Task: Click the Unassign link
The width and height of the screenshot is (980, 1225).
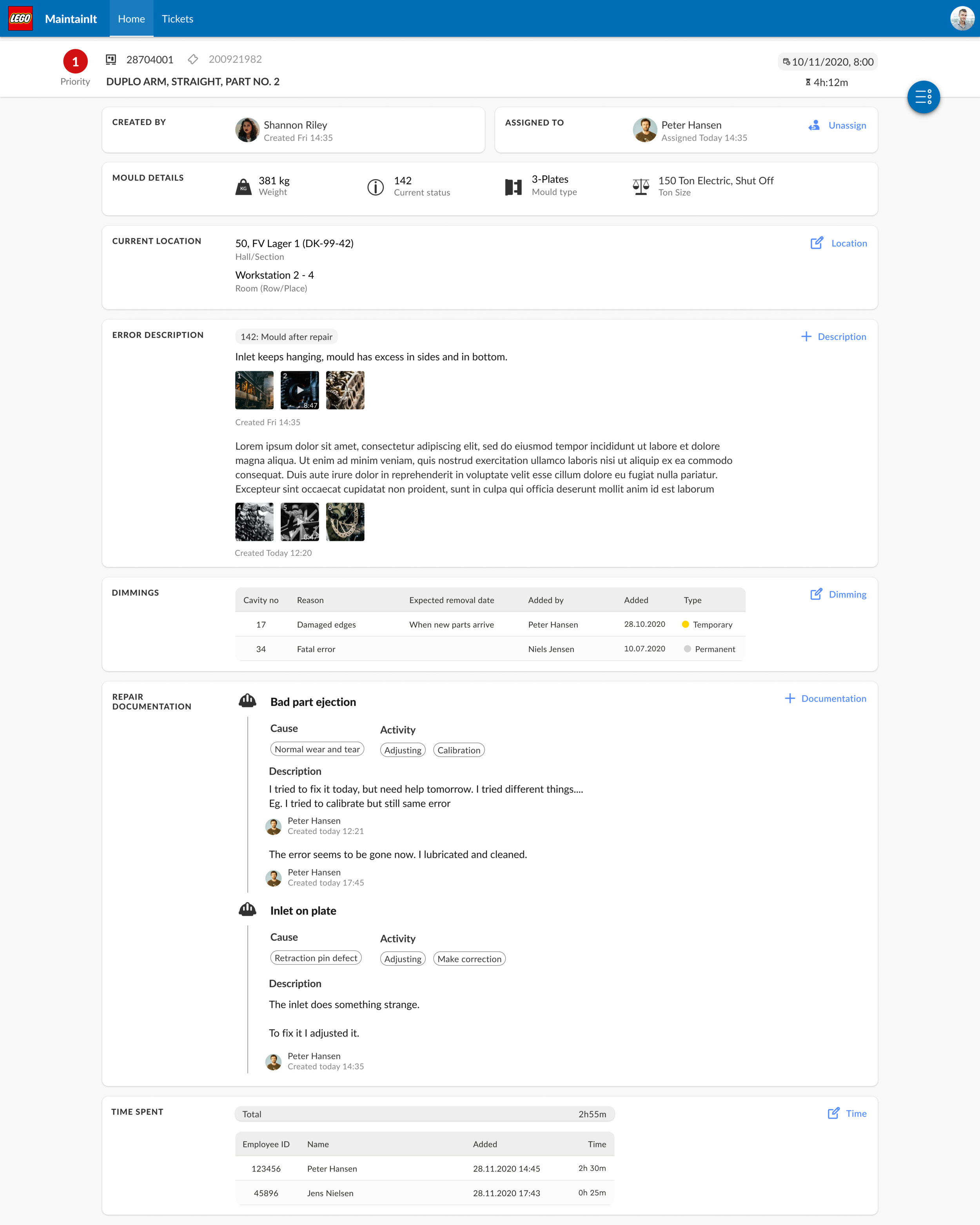Action: coord(847,125)
